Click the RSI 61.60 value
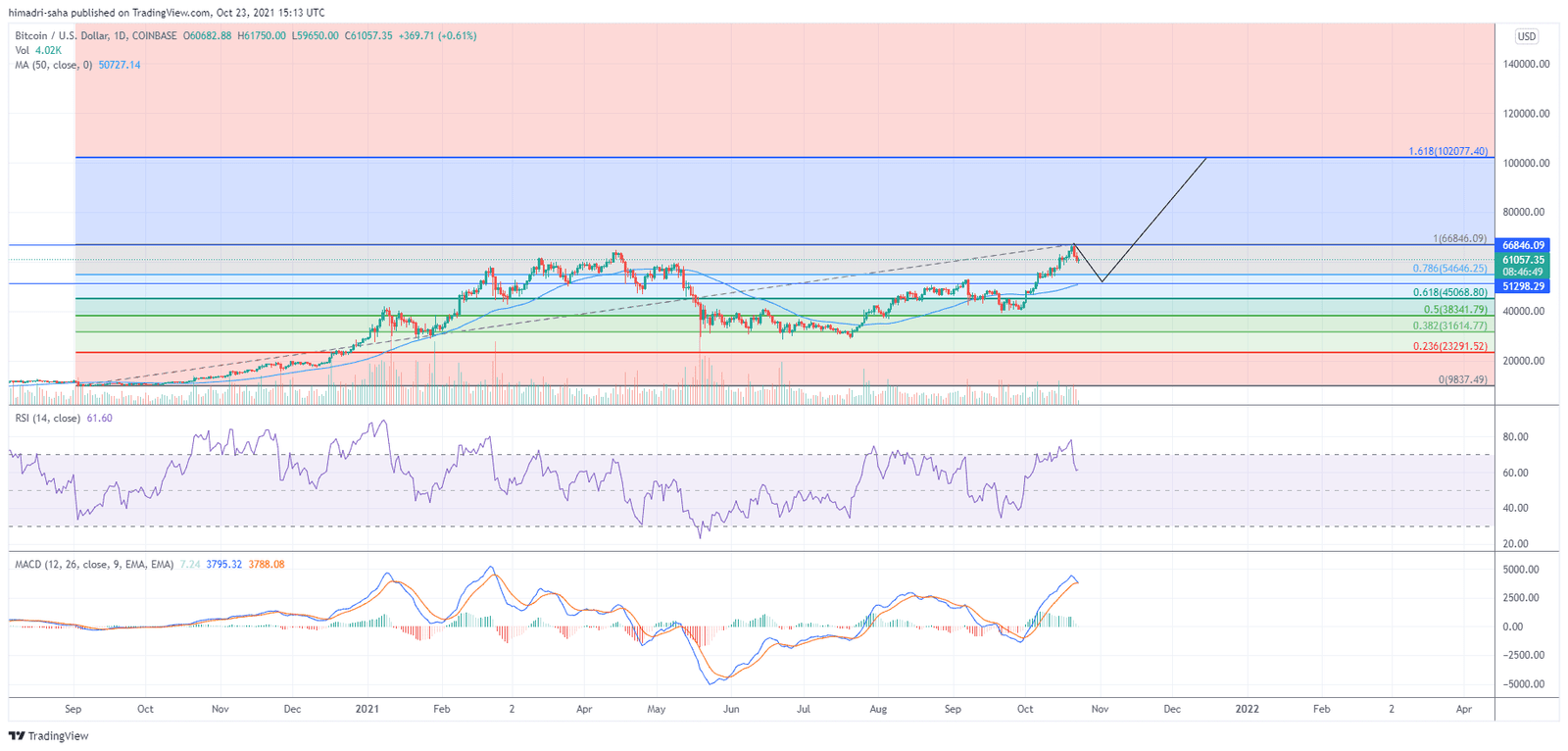 pyautogui.click(x=99, y=418)
